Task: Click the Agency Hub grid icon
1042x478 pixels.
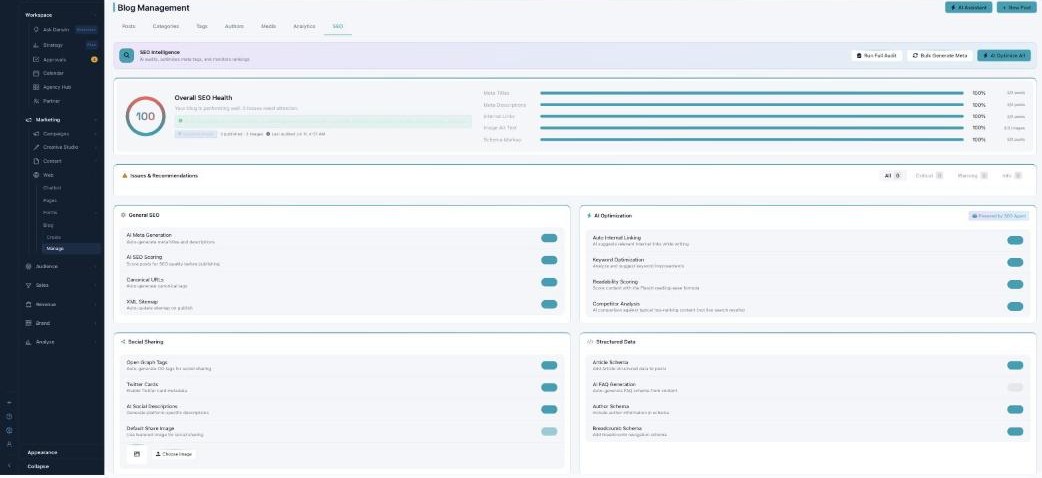Action: [36, 87]
